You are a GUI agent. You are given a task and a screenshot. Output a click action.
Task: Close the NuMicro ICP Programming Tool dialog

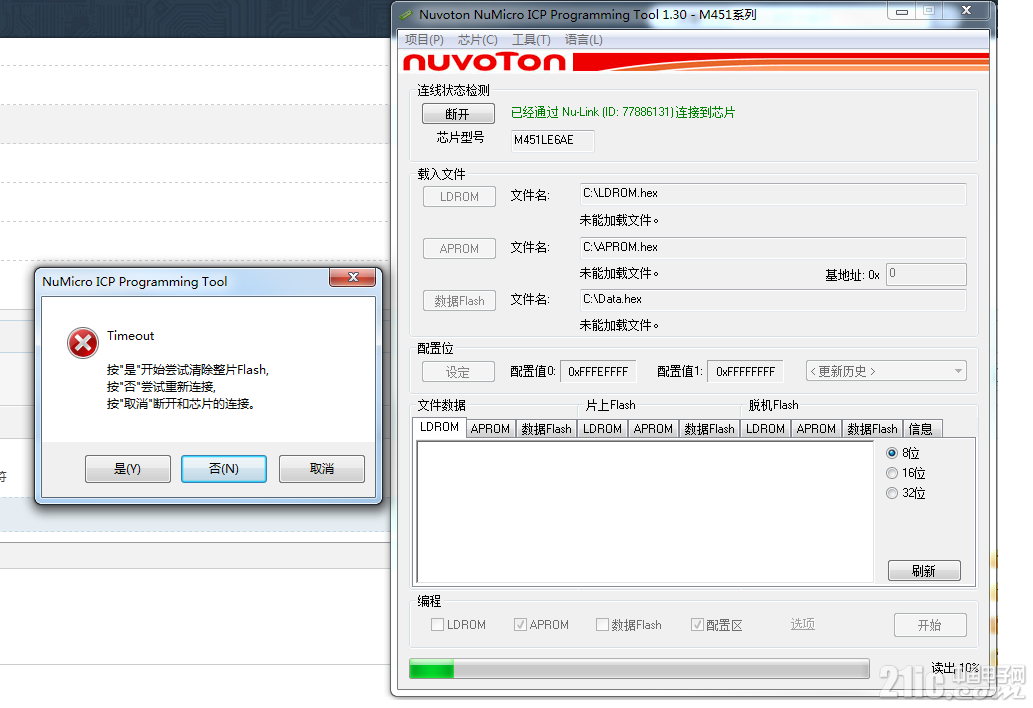pos(353,277)
